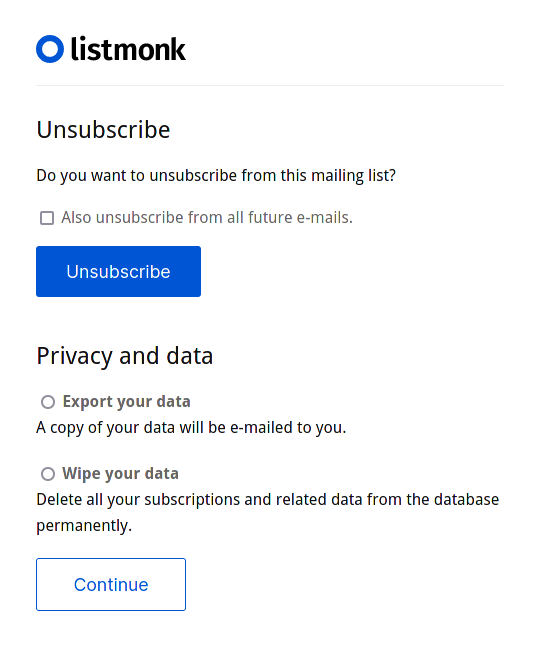Click the 'Do you want to unsubscribe' question text
This screenshot has width=541, height=661.
216,175
